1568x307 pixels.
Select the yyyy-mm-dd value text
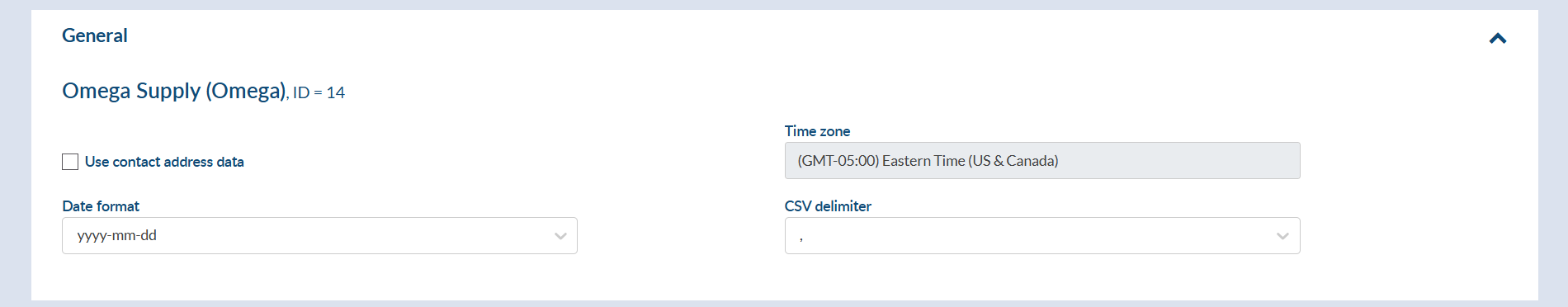pyautogui.click(x=117, y=235)
